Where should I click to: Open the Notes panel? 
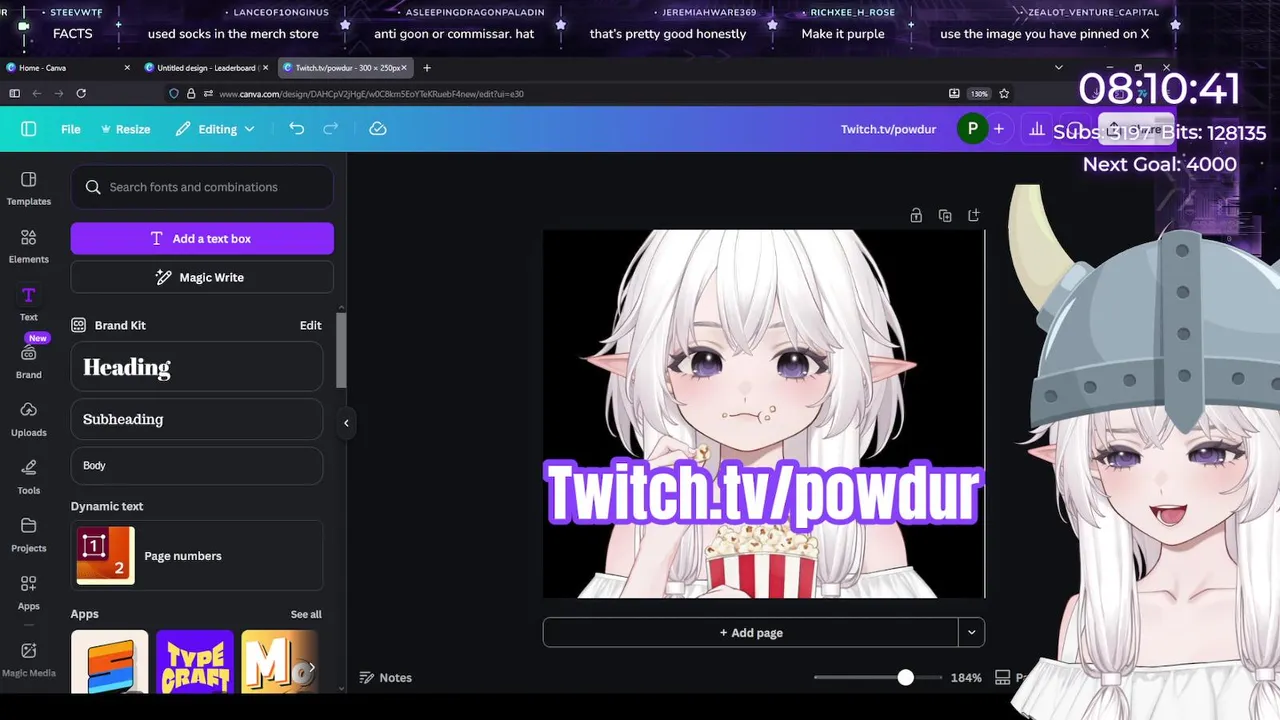(385, 677)
